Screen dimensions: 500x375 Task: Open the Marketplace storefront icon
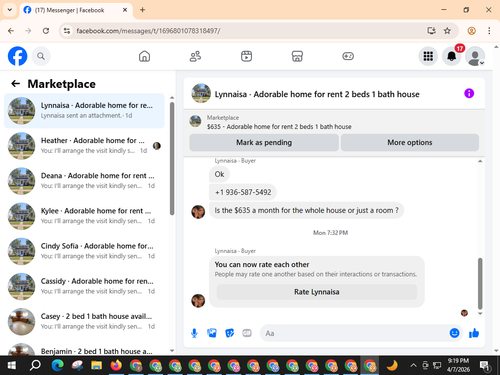pyautogui.click(x=297, y=56)
